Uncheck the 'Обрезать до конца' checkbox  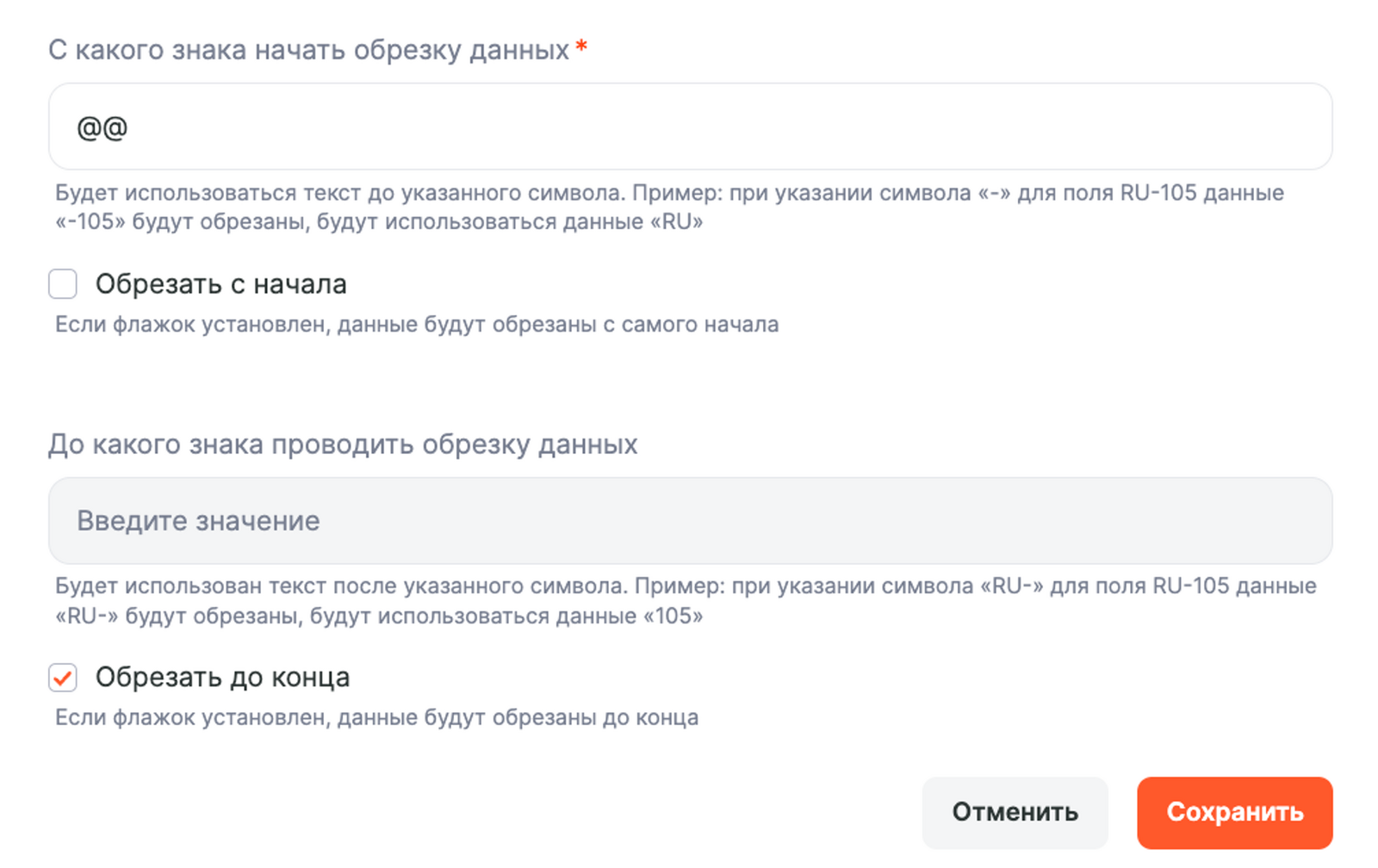coord(63,678)
